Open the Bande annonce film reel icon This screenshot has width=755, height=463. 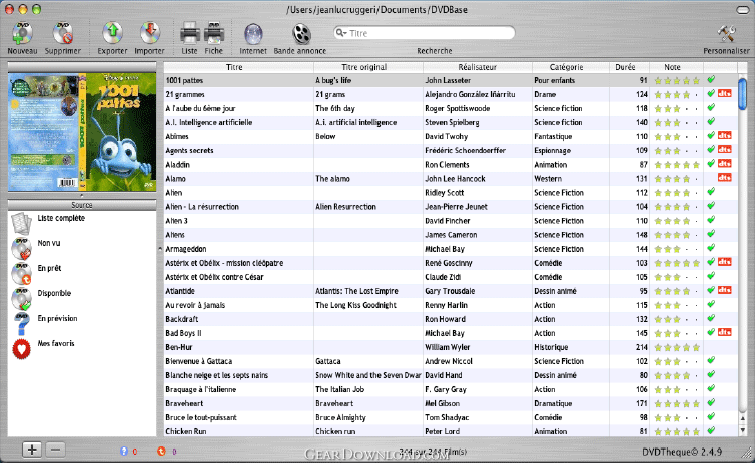tap(301, 34)
